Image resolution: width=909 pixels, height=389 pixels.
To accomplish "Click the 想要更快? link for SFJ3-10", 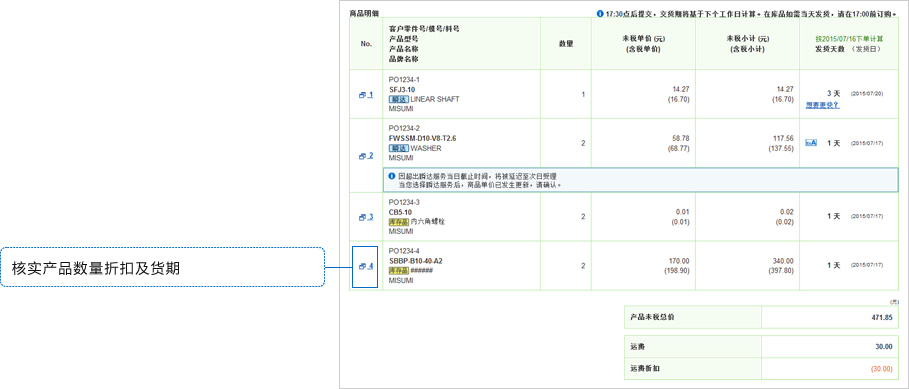I will [x=822, y=105].
